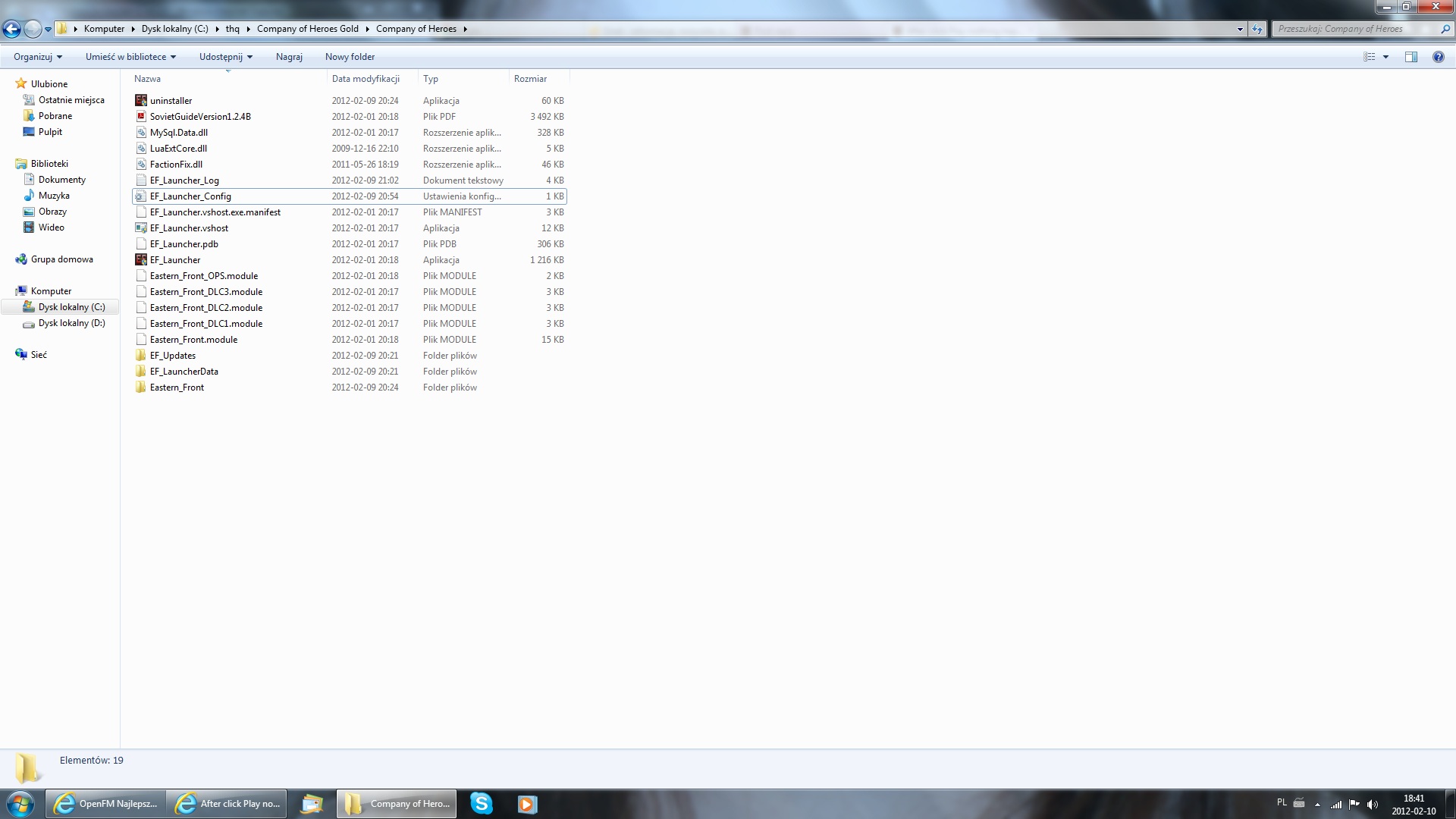Open the Help question mark icon
1456x819 pixels.
(1438, 57)
